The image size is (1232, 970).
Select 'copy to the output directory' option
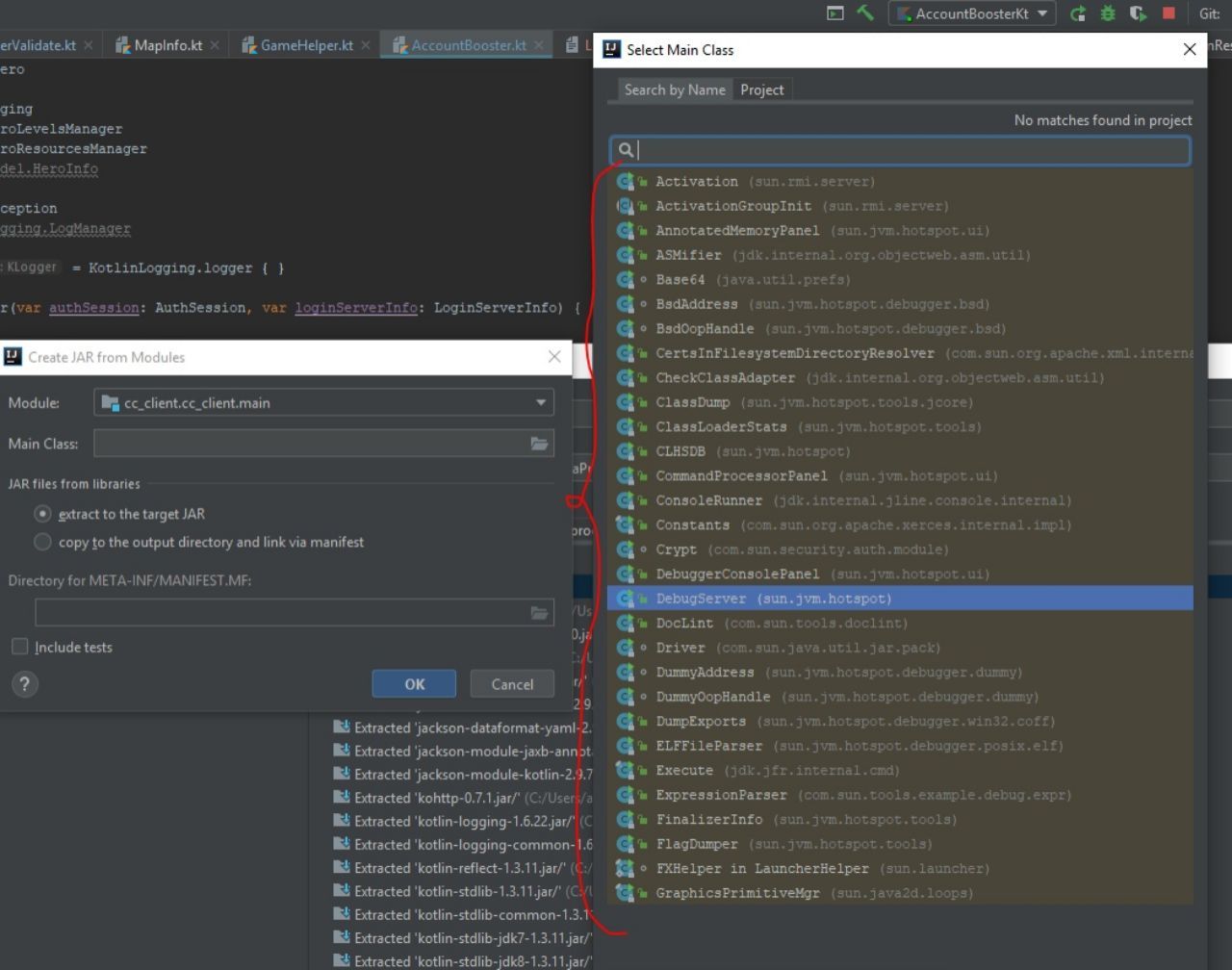click(42, 542)
